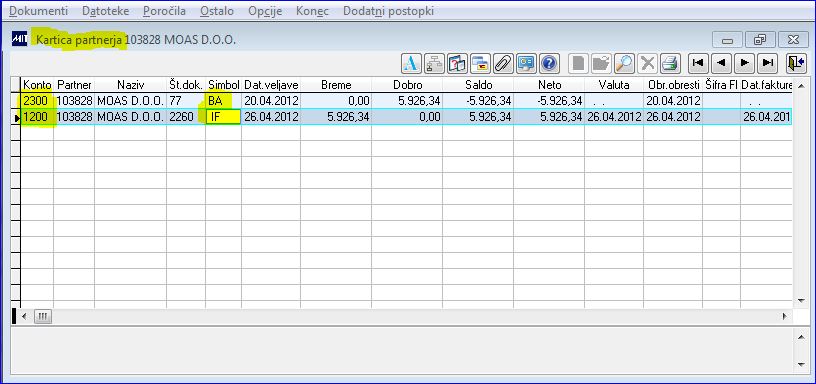Click the horizontal scrollbar right arrow
Screen dimensions: 816x384
[785, 316]
